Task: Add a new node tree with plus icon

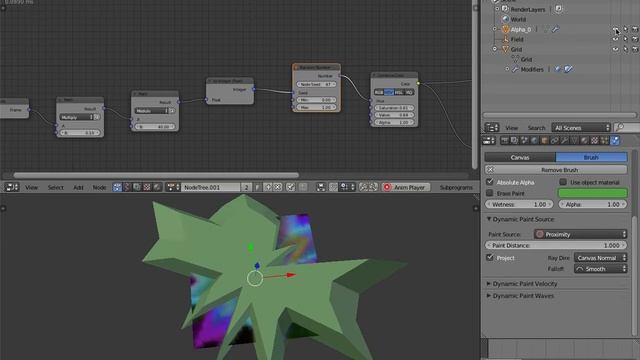Action: pos(268,187)
